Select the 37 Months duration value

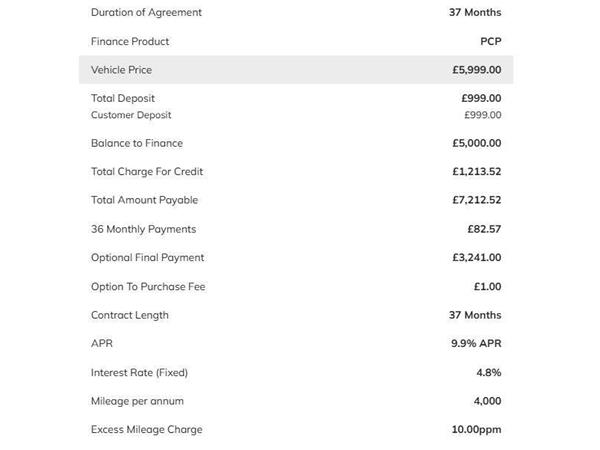tap(475, 12)
